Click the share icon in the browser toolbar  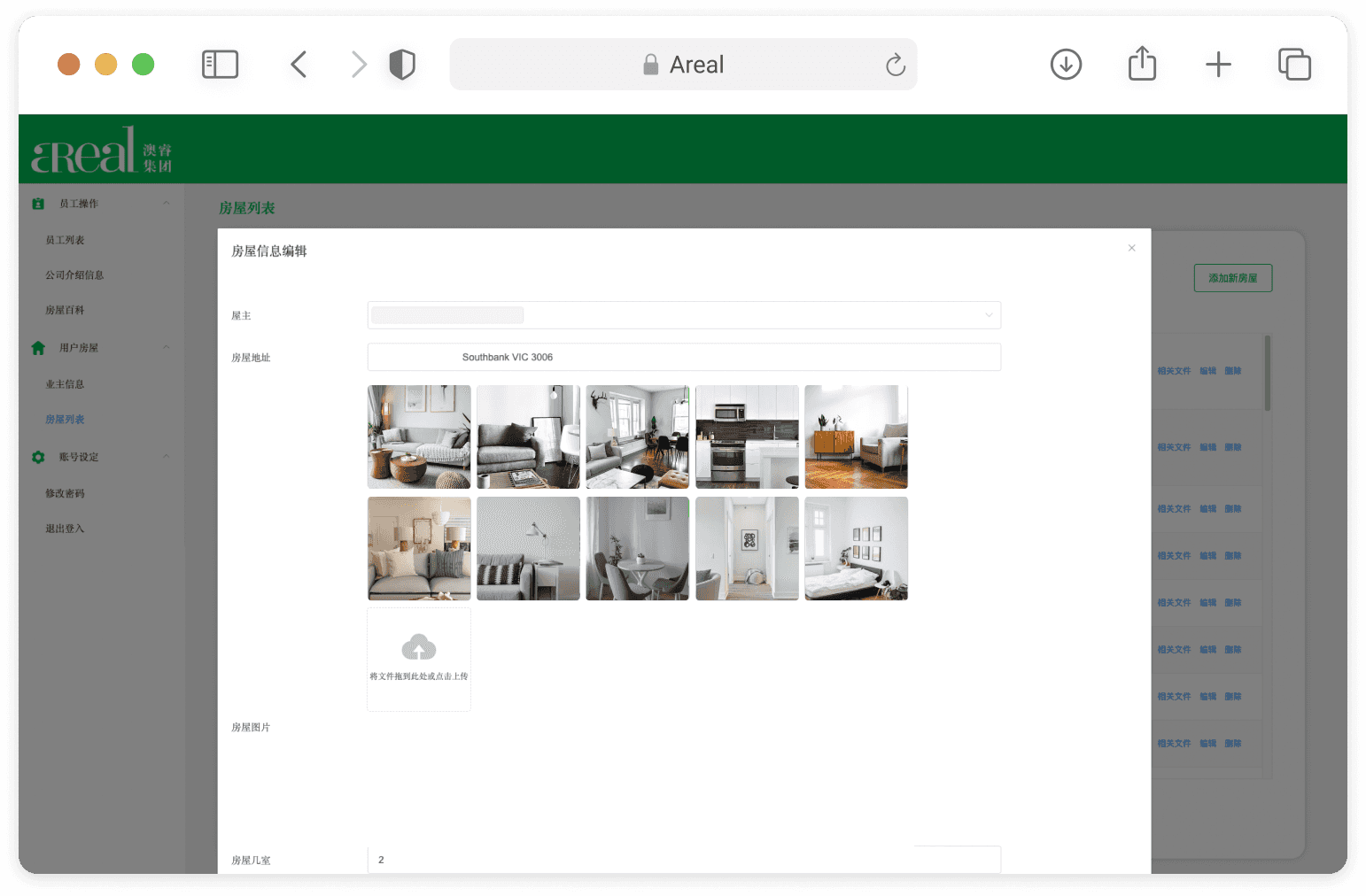click(x=1142, y=64)
